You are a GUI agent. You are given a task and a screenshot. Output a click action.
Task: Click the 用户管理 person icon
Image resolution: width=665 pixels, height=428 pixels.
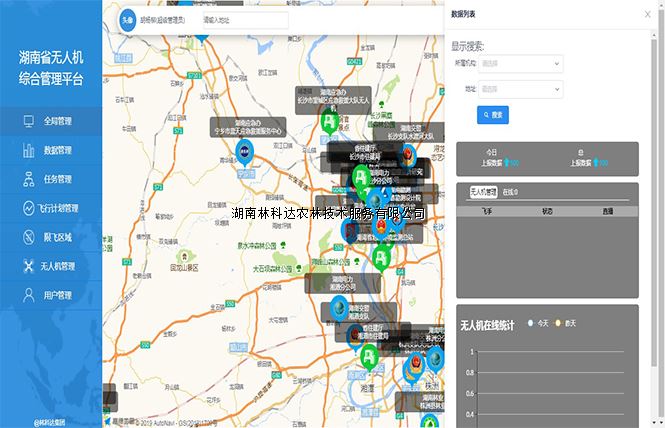(28, 295)
